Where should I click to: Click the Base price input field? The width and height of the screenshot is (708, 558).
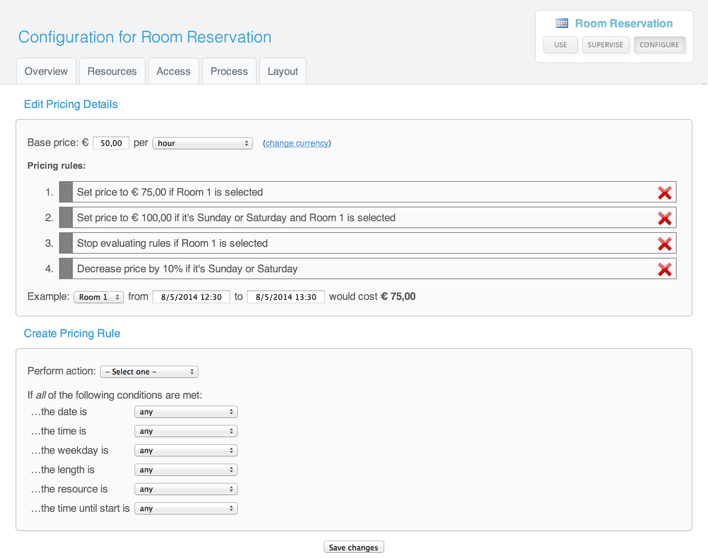pyautogui.click(x=111, y=143)
